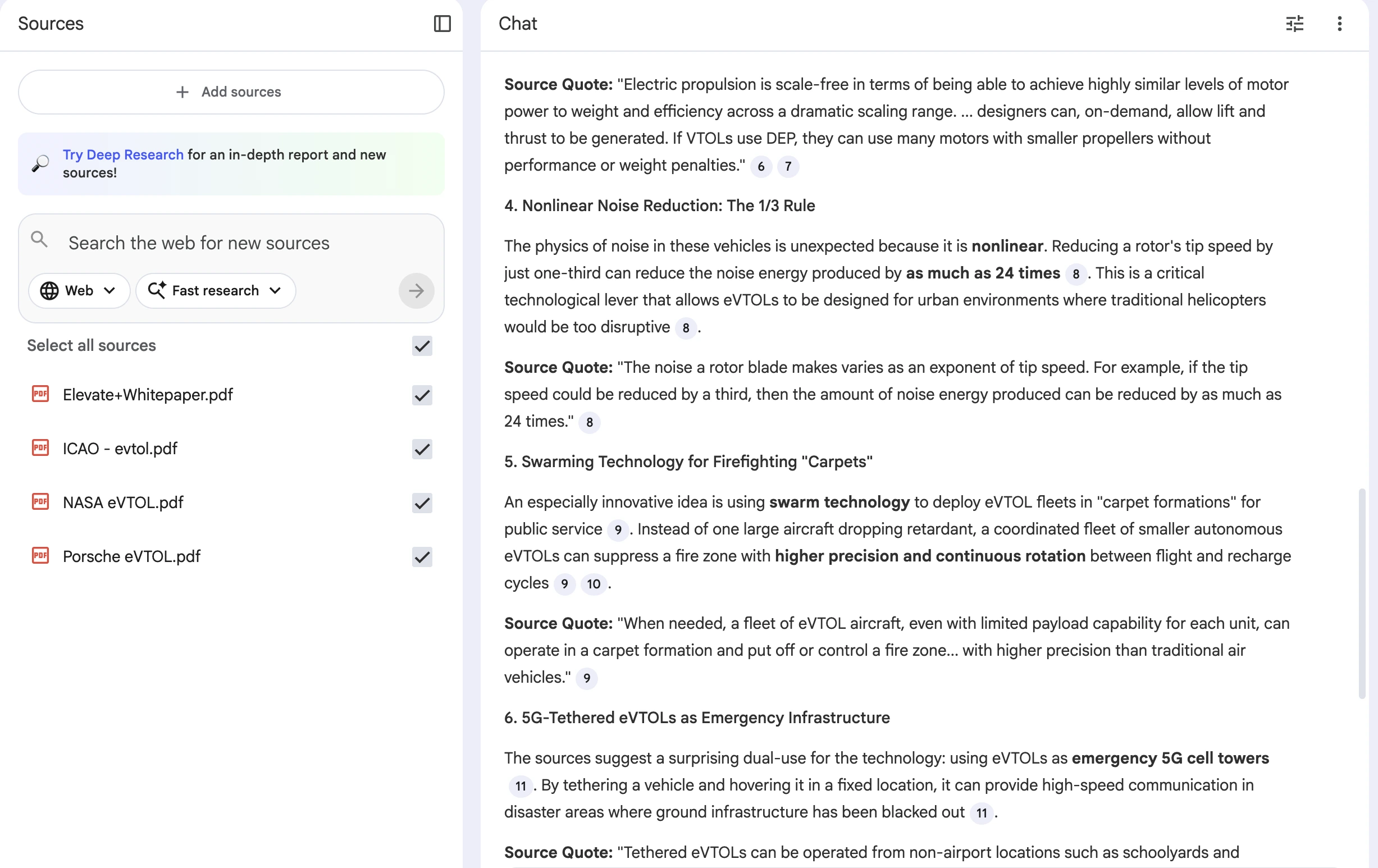This screenshot has height=868, width=1378.
Task: Click the PDF icon for NASA eVTOL.pdf
Action: tap(40, 502)
